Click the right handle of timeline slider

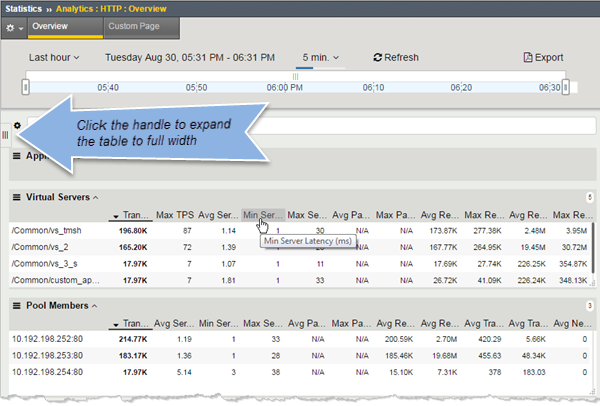[x=568, y=88]
